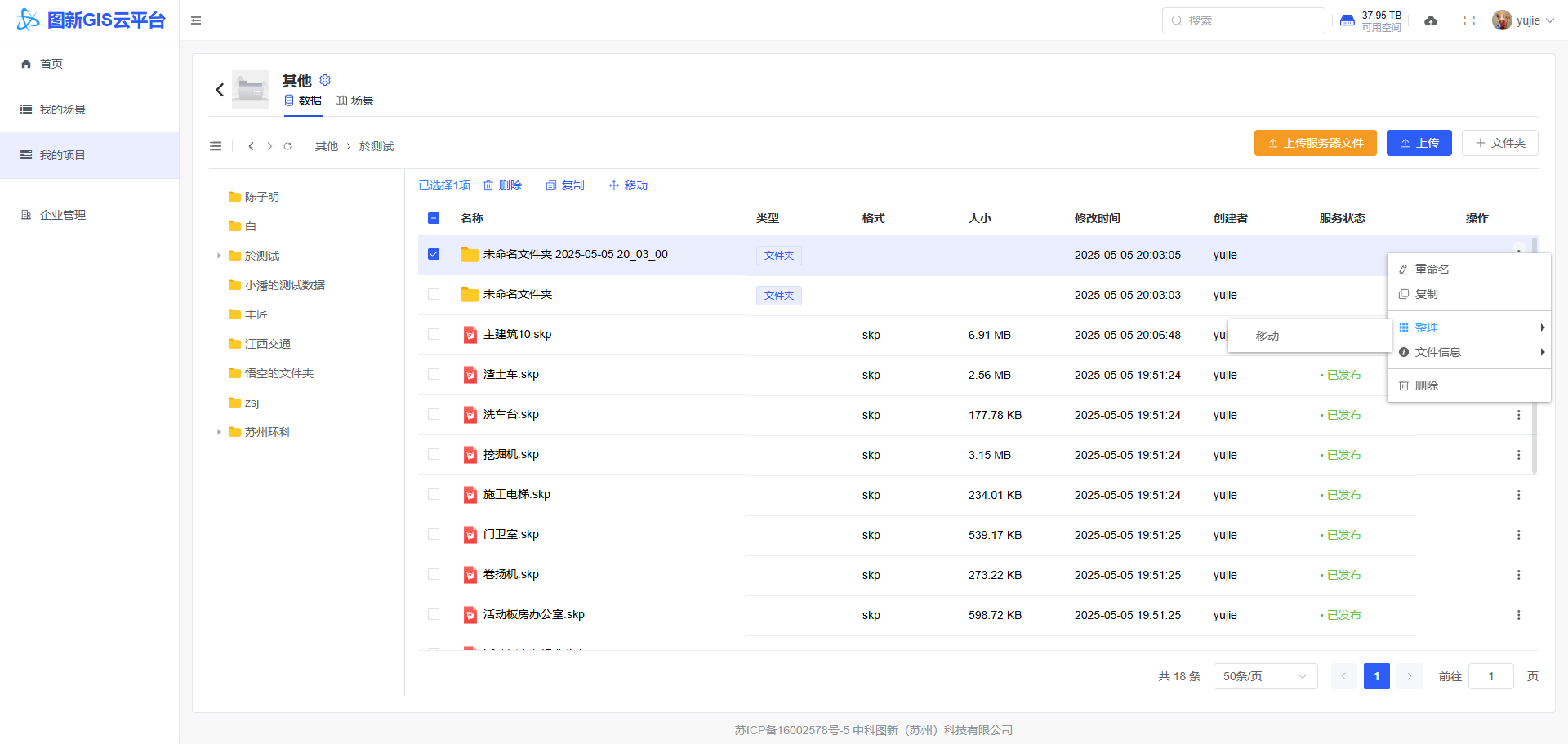The height and width of the screenshot is (744, 1568).
Task: Open settings gear next to 其他
Action: tap(325, 80)
